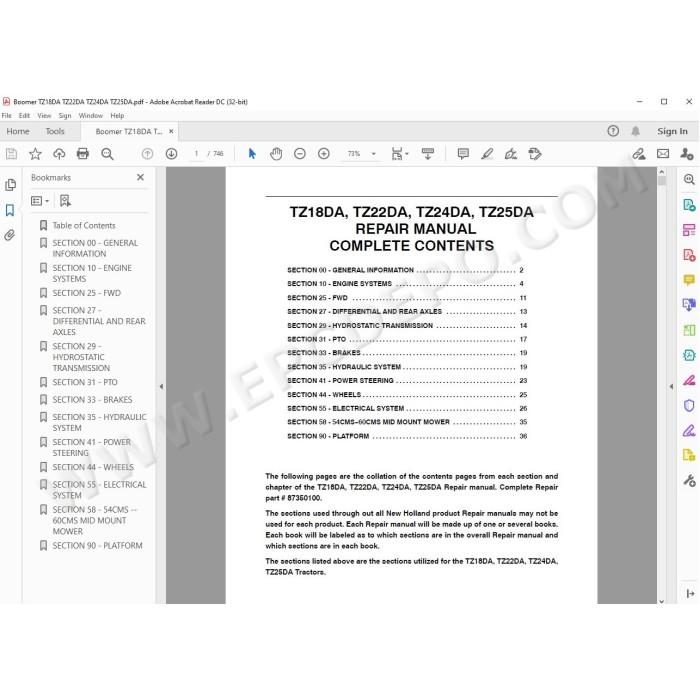Screen dimensions: 700x700
Task: Click the read mode scroll icon
Action: click(x=428, y=154)
